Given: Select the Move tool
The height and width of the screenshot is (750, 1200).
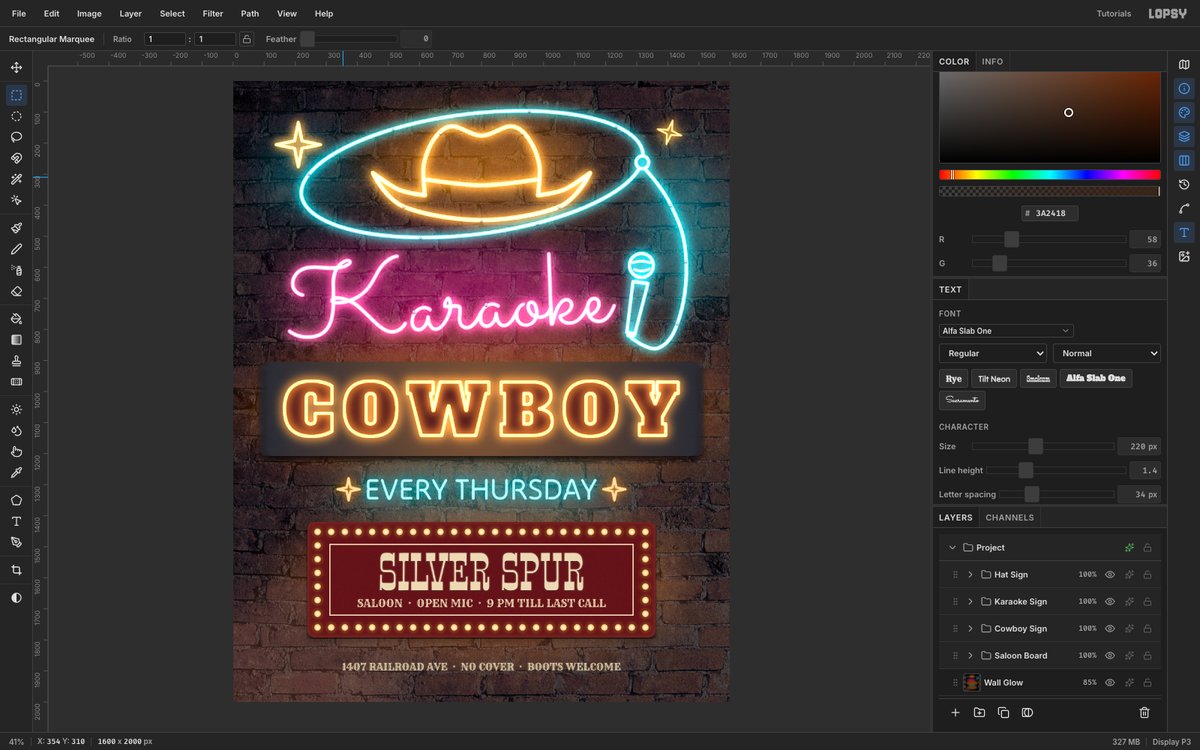Looking at the screenshot, I should (x=16, y=68).
